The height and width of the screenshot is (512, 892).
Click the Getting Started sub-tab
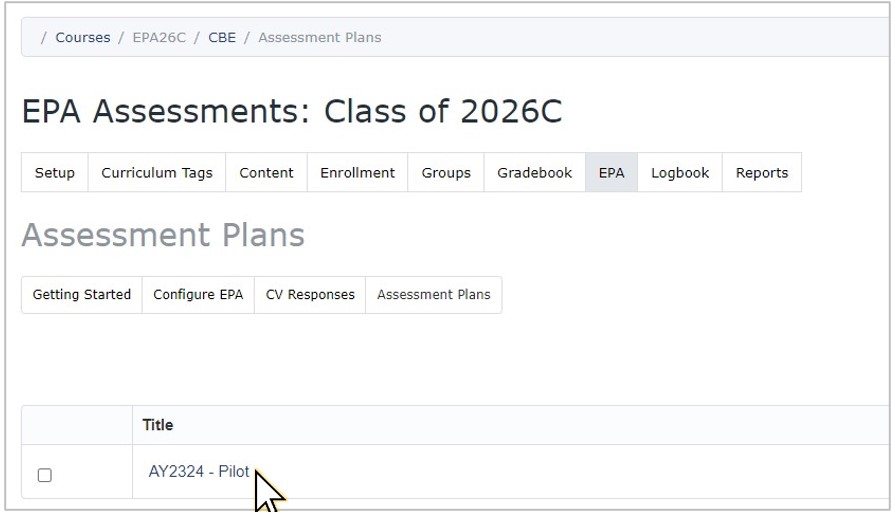tap(82, 295)
